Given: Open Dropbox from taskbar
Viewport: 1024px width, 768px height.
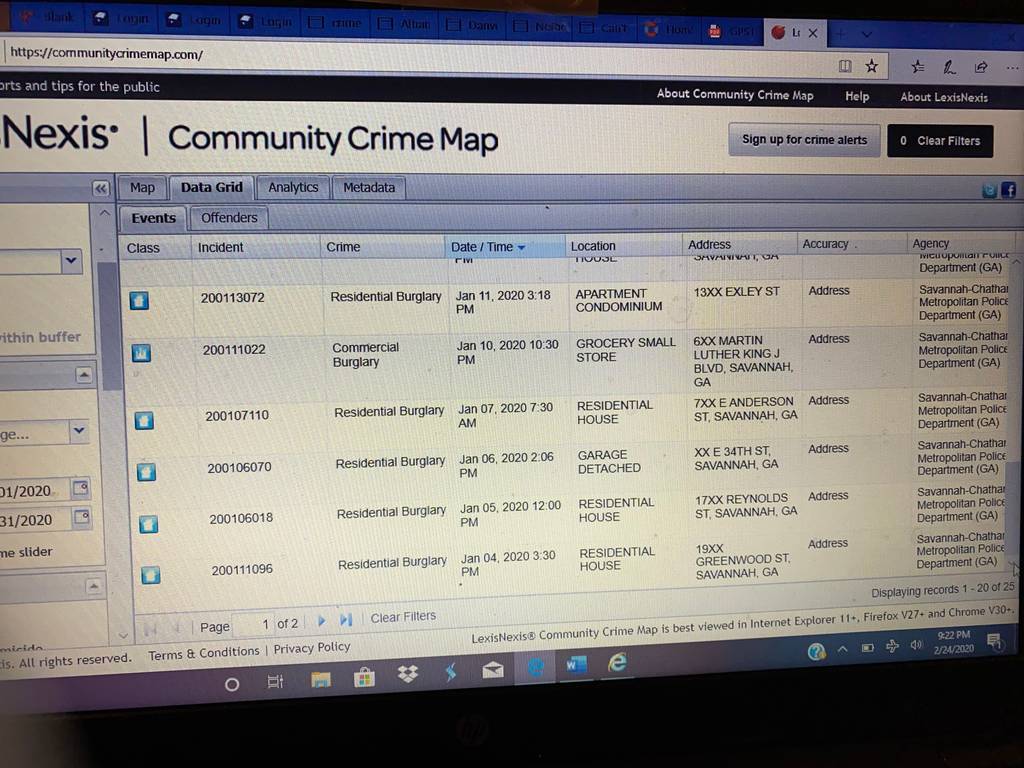Looking at the screenshot, I should [408, 673].
